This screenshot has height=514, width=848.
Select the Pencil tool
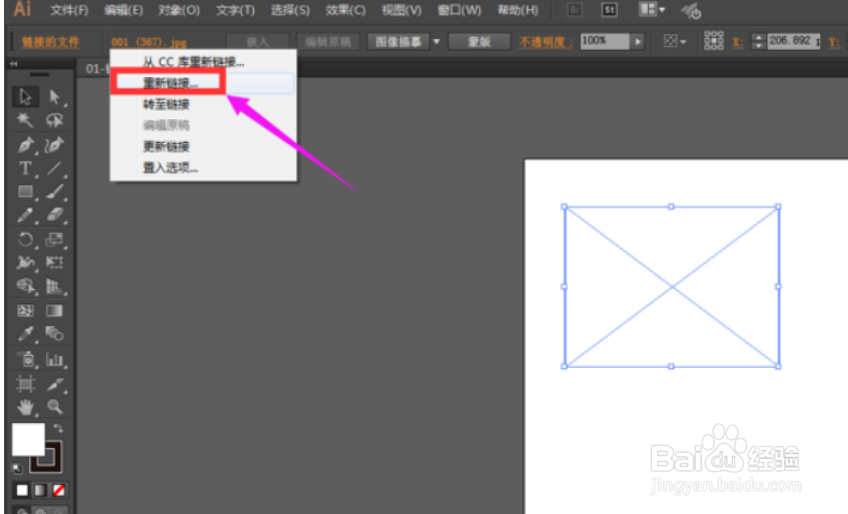25,215
